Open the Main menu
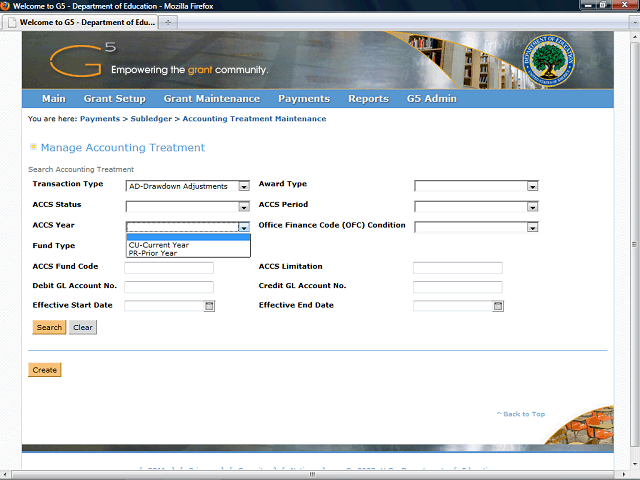The image size is (640, 480). point(54,99)
